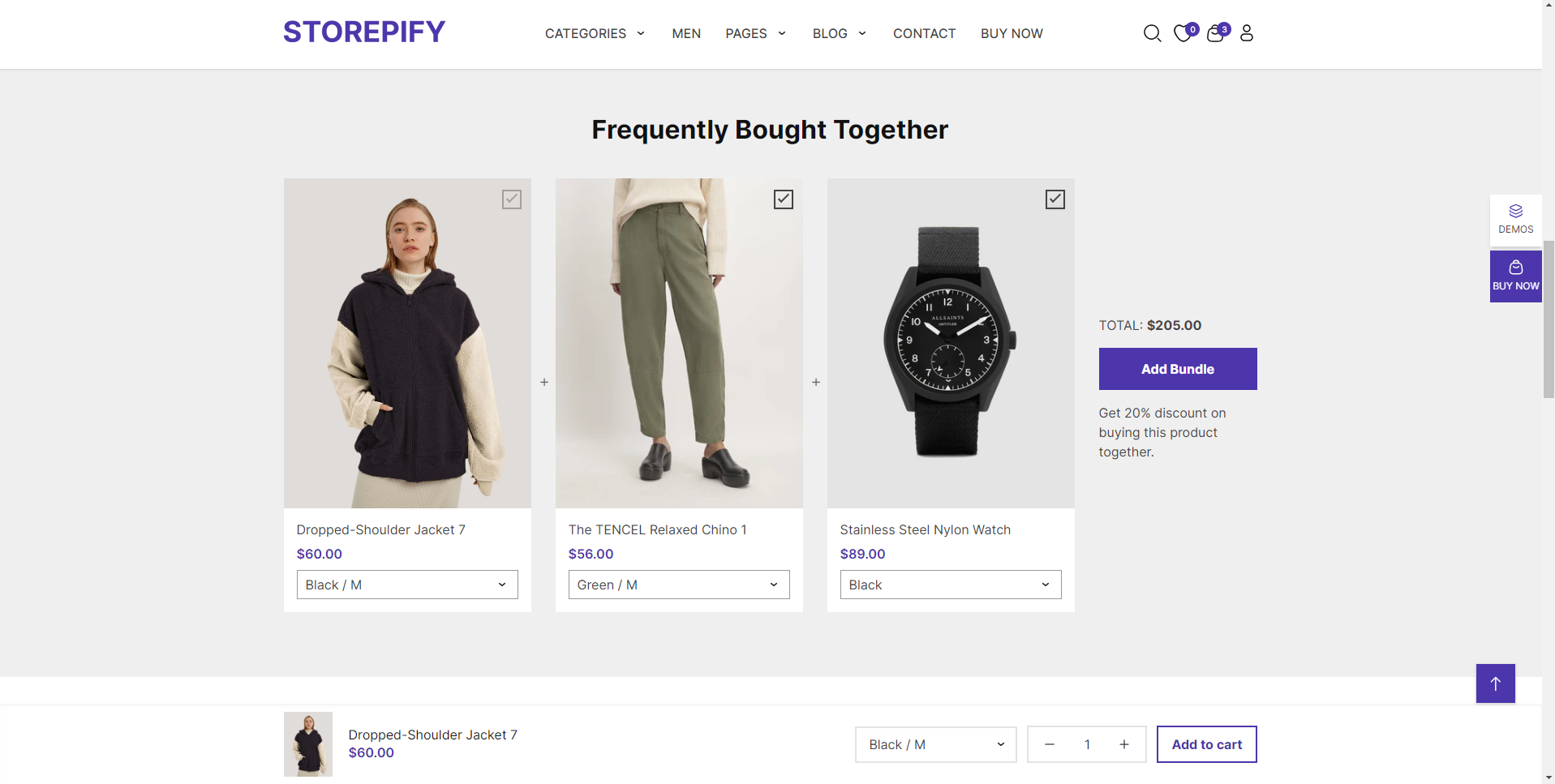1555x784 pixels.
Task: Open the BLOG dropdown menu
Action: pos(839,33)
